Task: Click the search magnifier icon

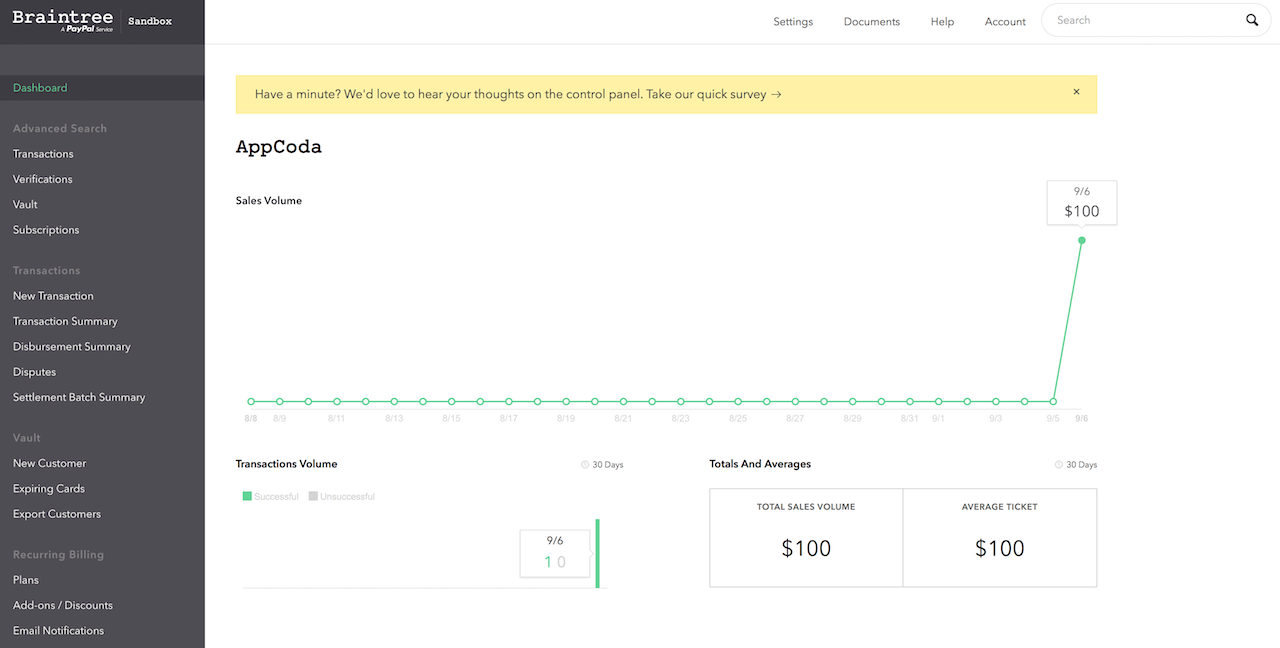Action: pos(1252,20)
